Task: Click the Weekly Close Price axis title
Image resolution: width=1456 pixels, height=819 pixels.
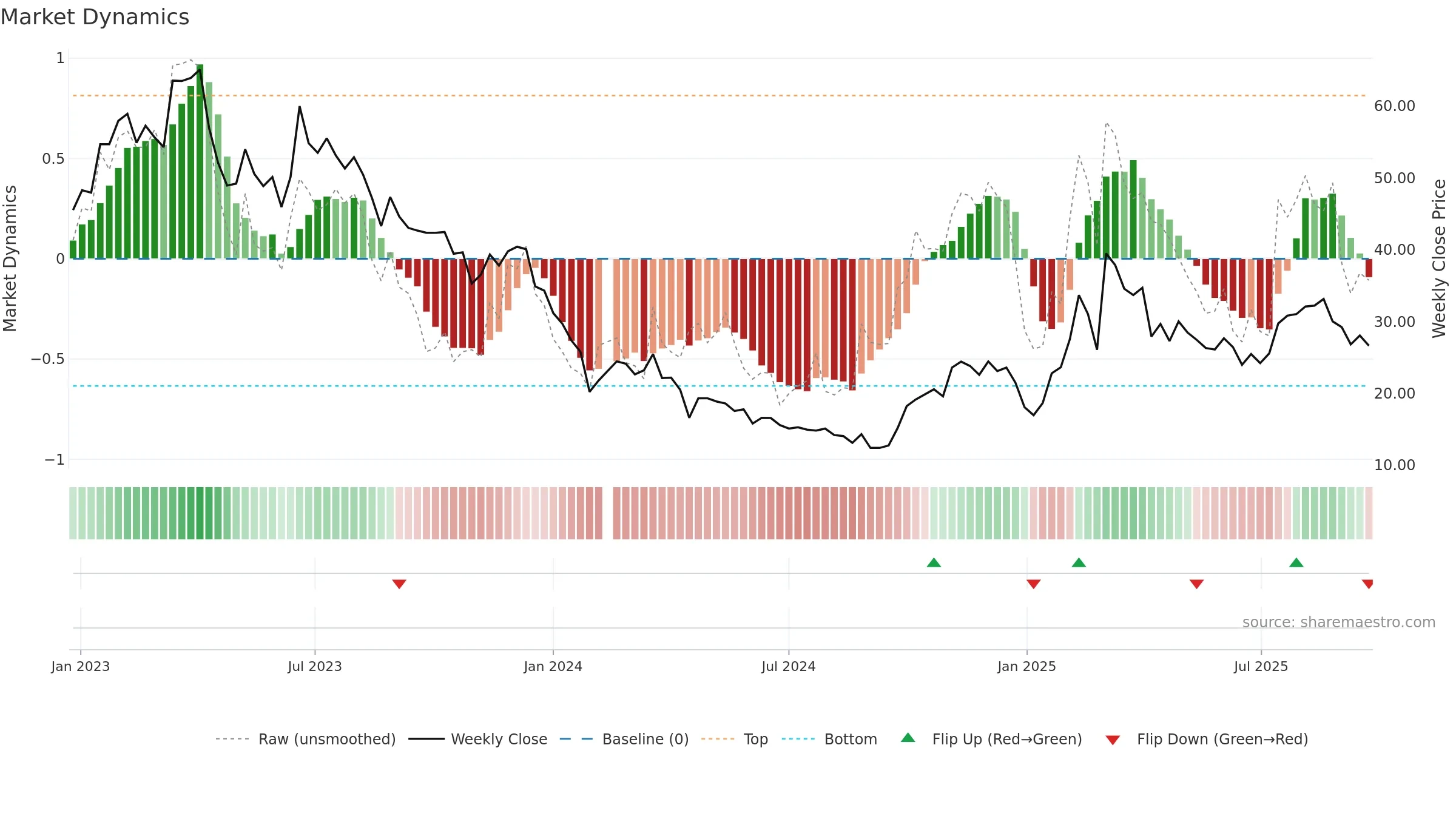Action: tap(1439, 258)
